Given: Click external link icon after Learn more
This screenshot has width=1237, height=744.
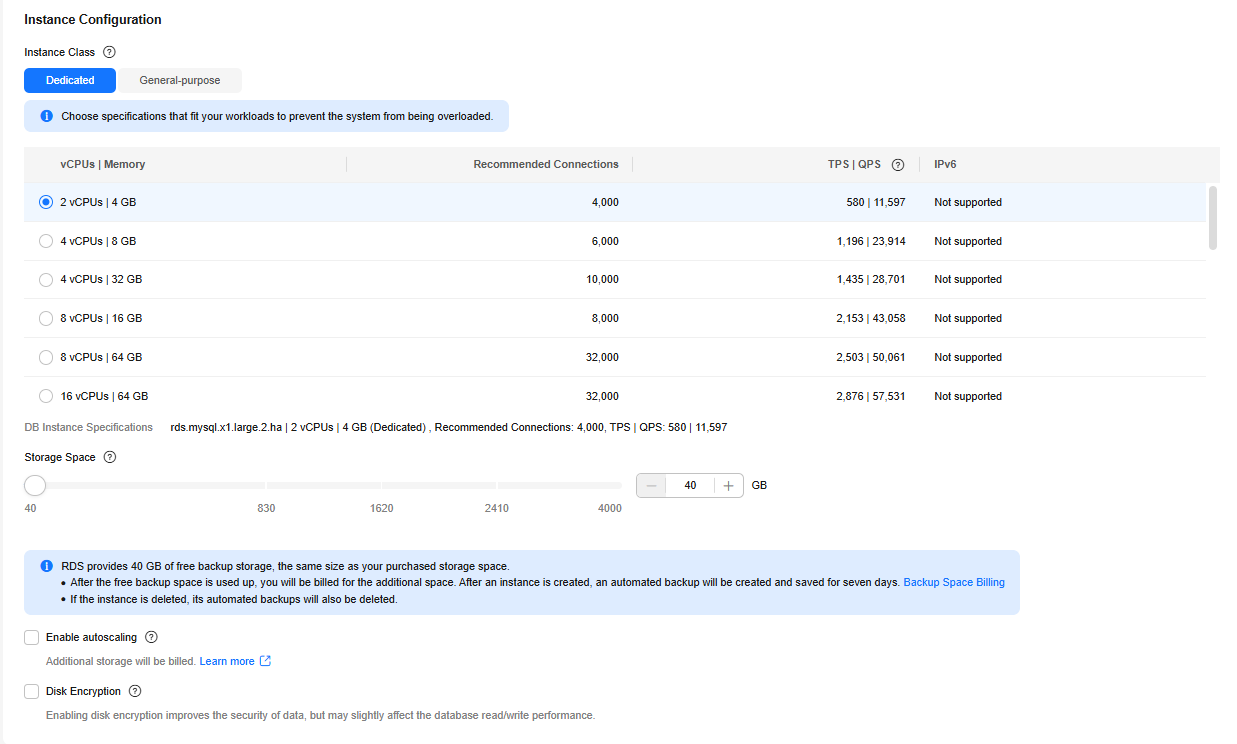Looking at the screenshot, I should [266, 661].
